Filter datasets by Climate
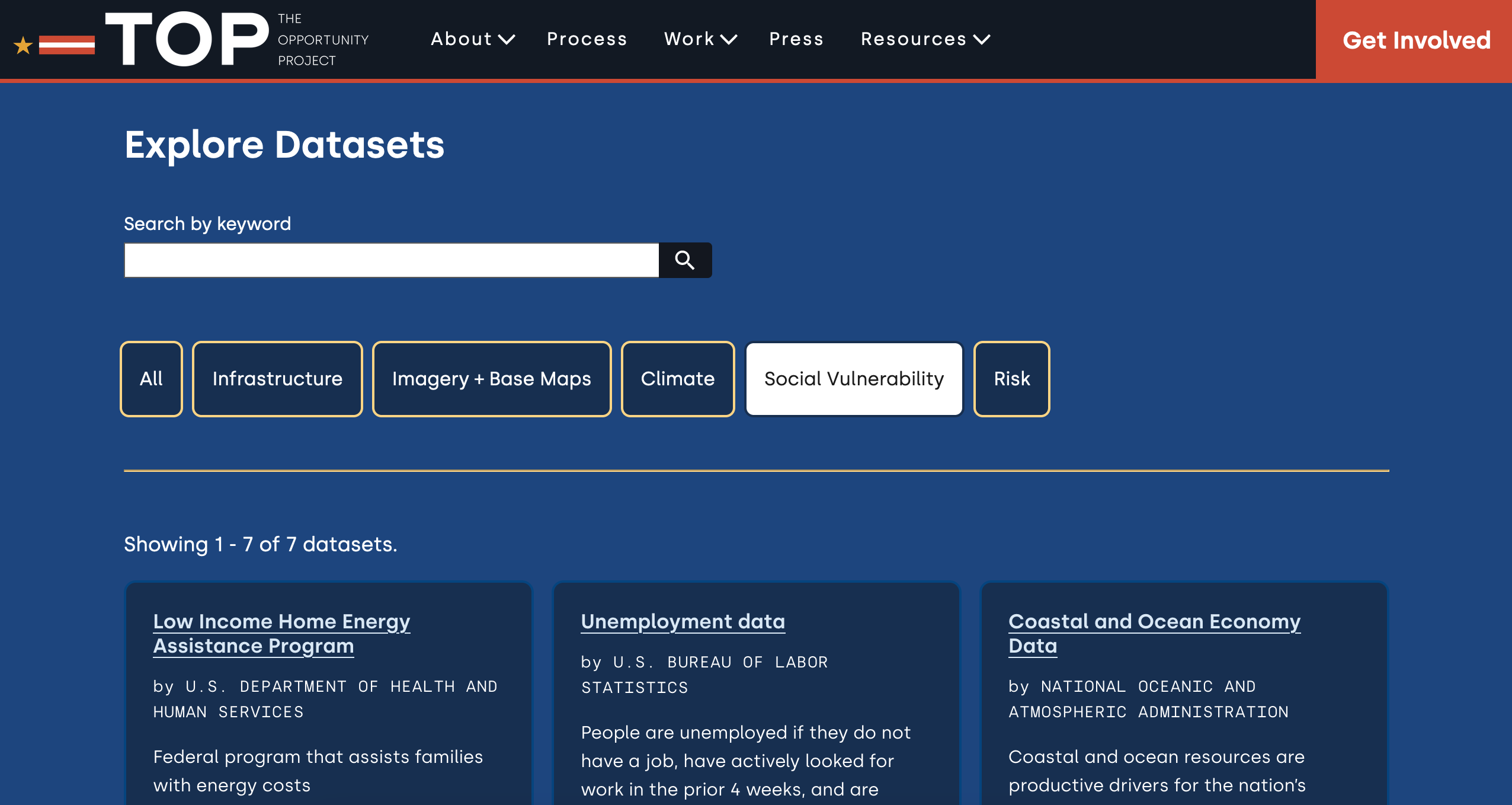1512x805 pixels. click(x=678, y=379)
